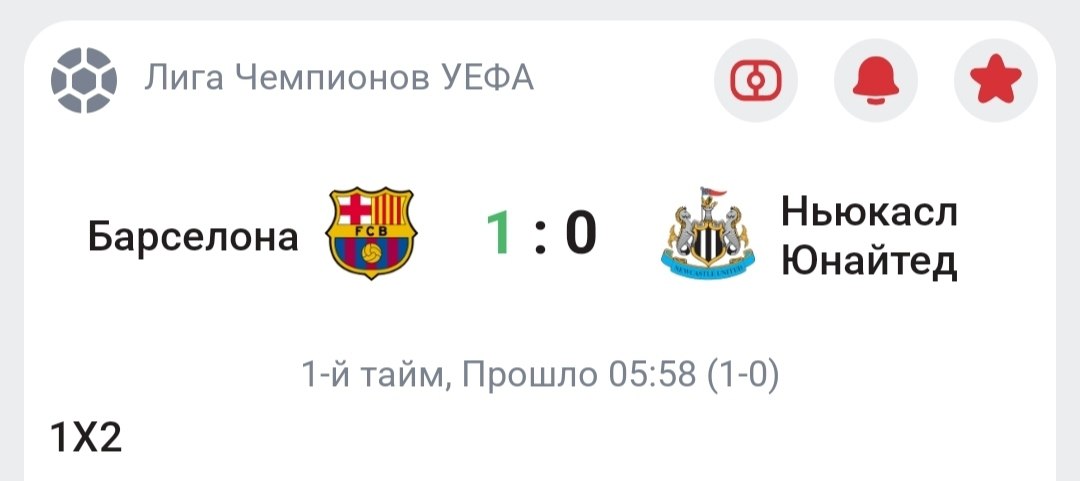Click Barcelona's green score digit 1
This screenshot has height=481, width=1080.
coord(498,234)
